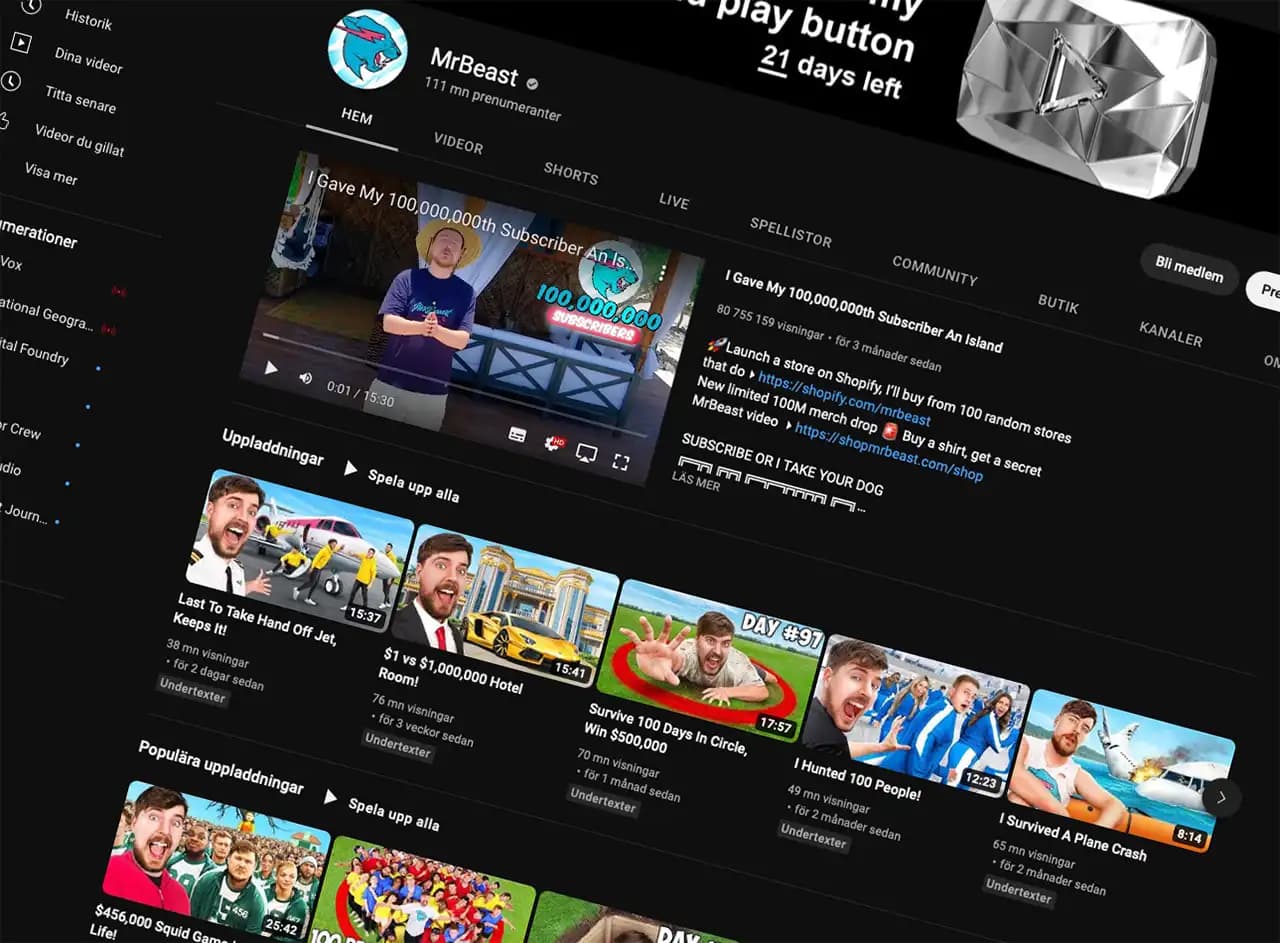The height and width of the screenshot is (943, 1280).
Task: Click the Bli medlem button
Action: click(1189, 268)
